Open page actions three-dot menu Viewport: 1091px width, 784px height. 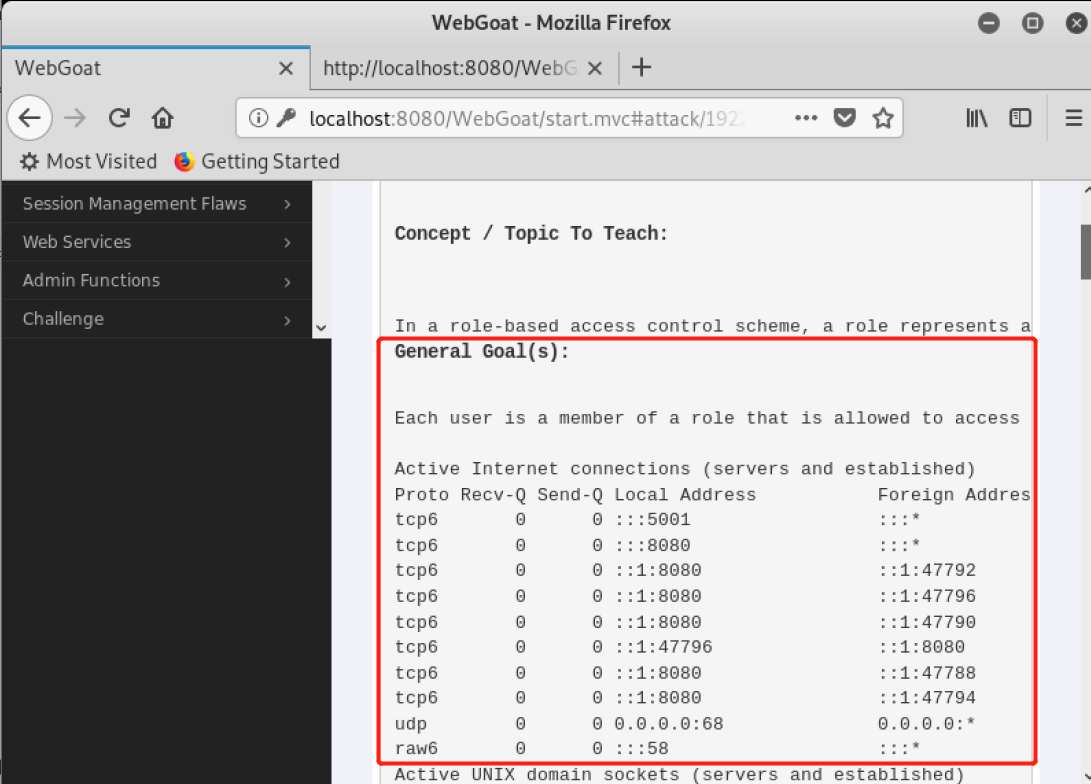pos(806,118)
